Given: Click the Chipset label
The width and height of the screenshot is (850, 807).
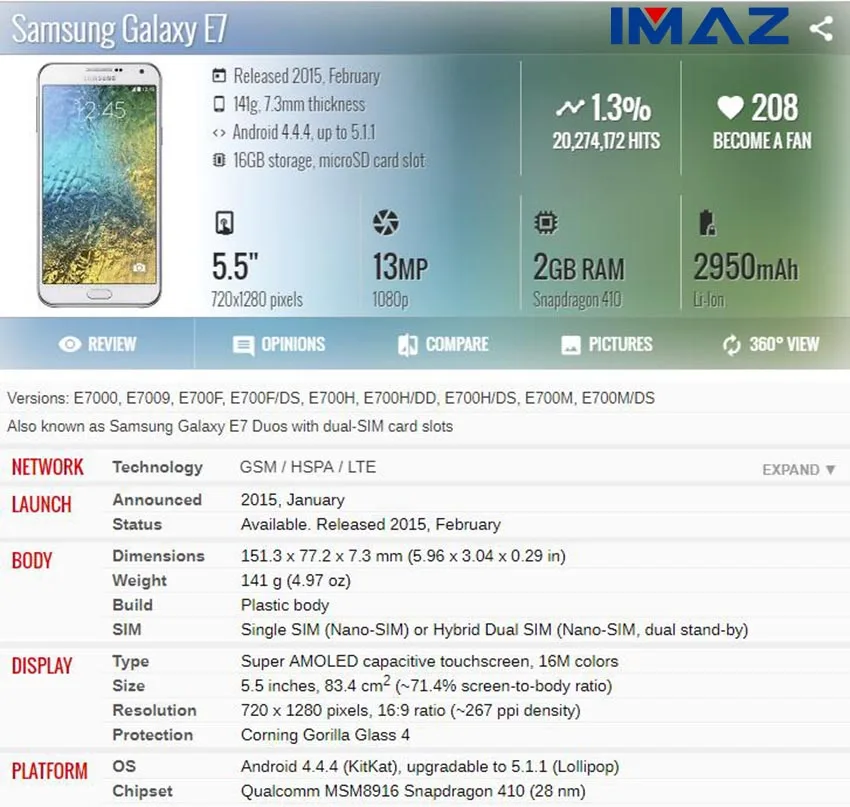Looking at the screenshot, I should [x=142, y=791].
